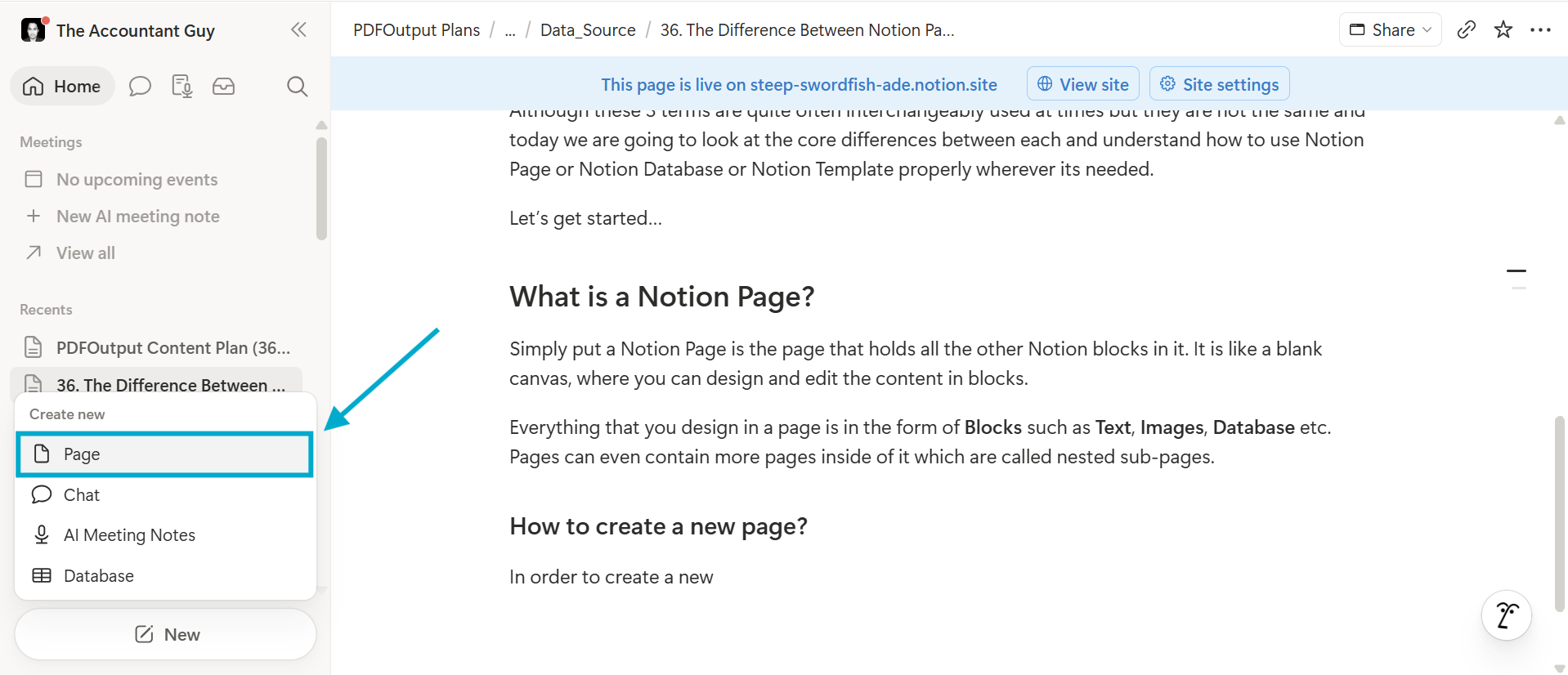Open sidebar Search magnifier icon
Viewport: 1568px width, 675px height.
(298, 87)
